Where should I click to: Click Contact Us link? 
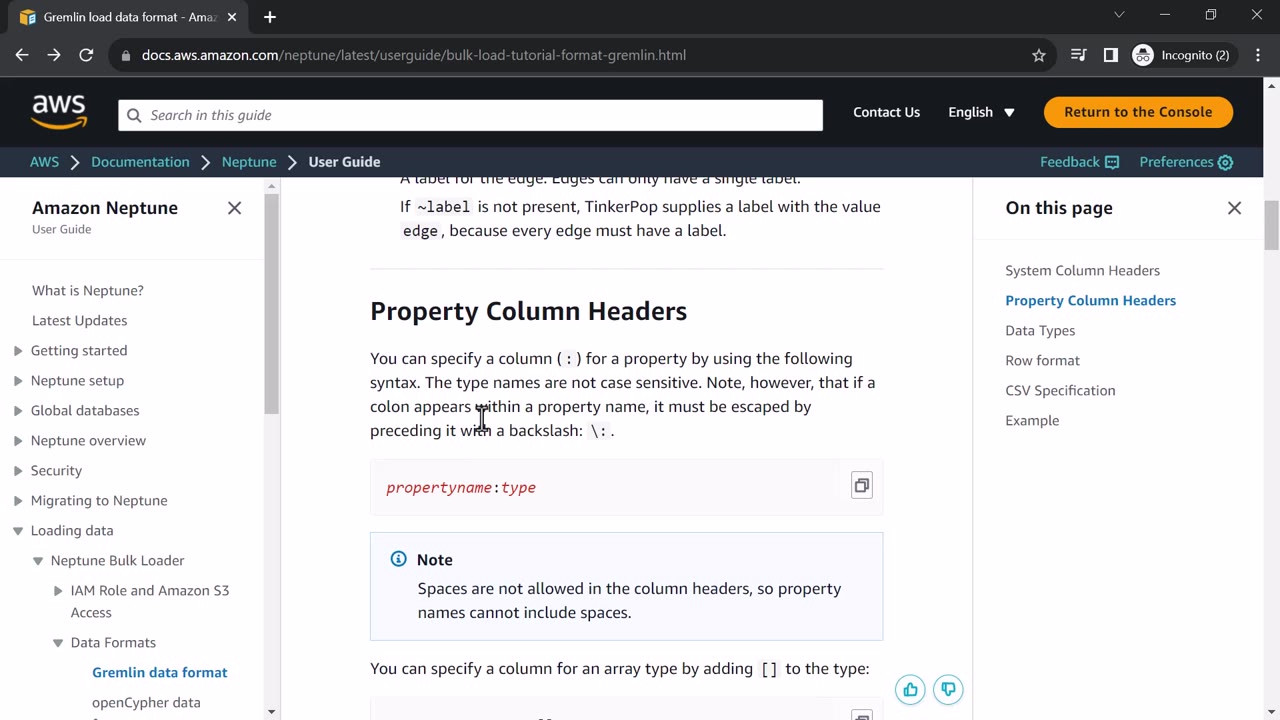[886, 112]
